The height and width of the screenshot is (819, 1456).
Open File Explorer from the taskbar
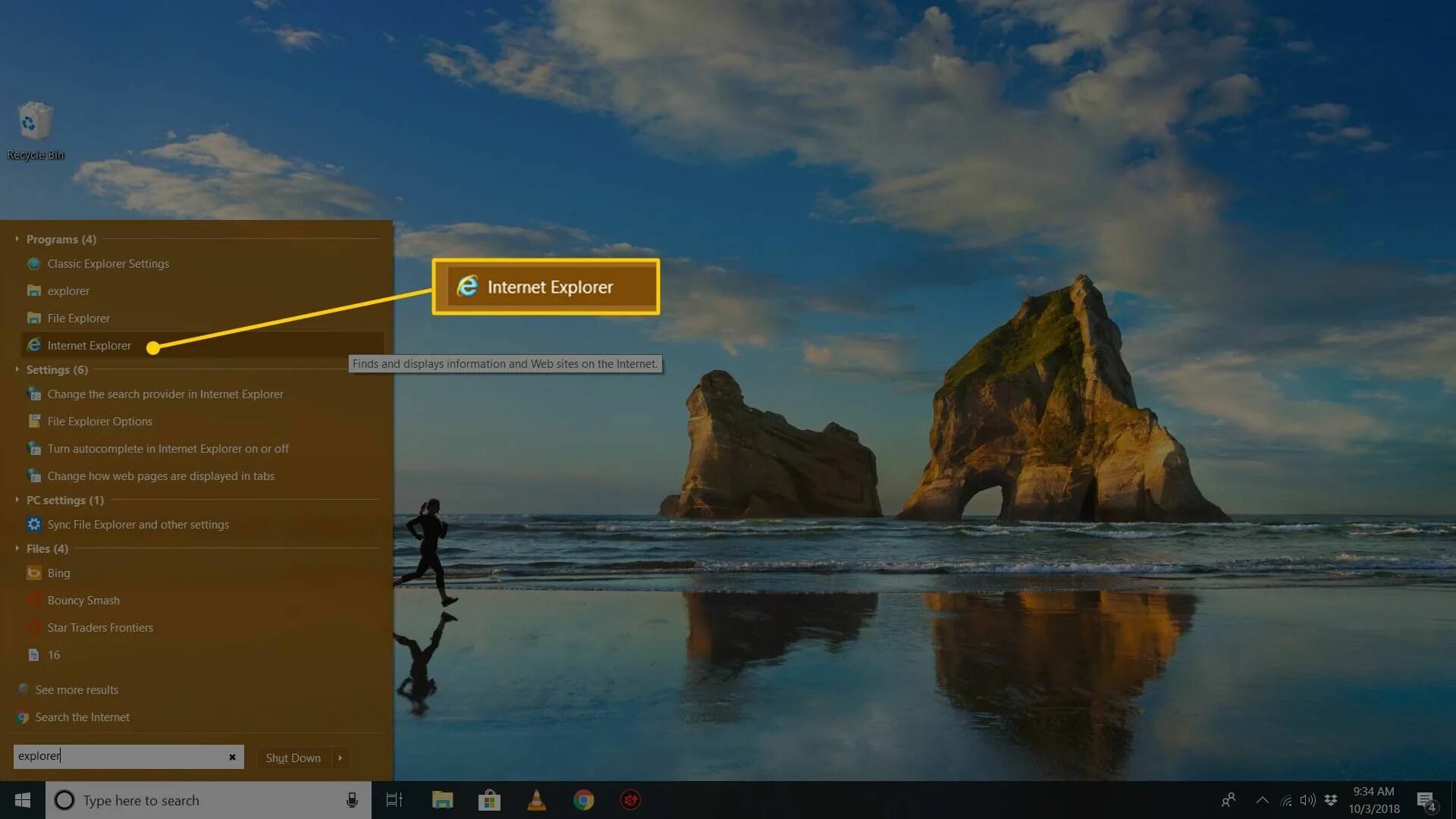(442, 800)
